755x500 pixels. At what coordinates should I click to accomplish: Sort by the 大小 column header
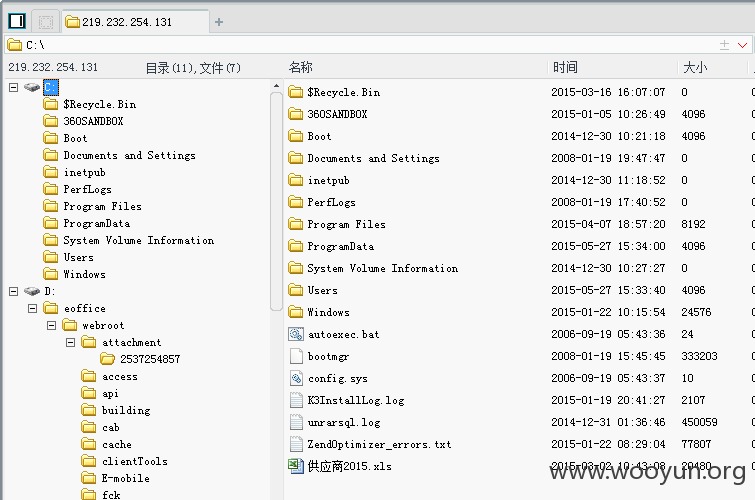(695, 67)
